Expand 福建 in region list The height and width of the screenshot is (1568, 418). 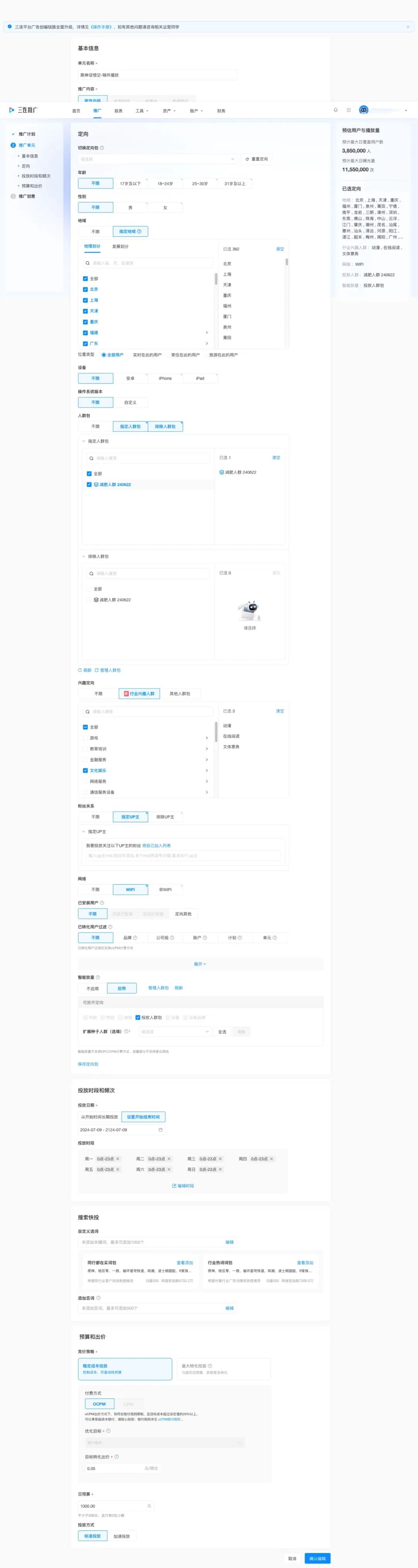[207, 333]
